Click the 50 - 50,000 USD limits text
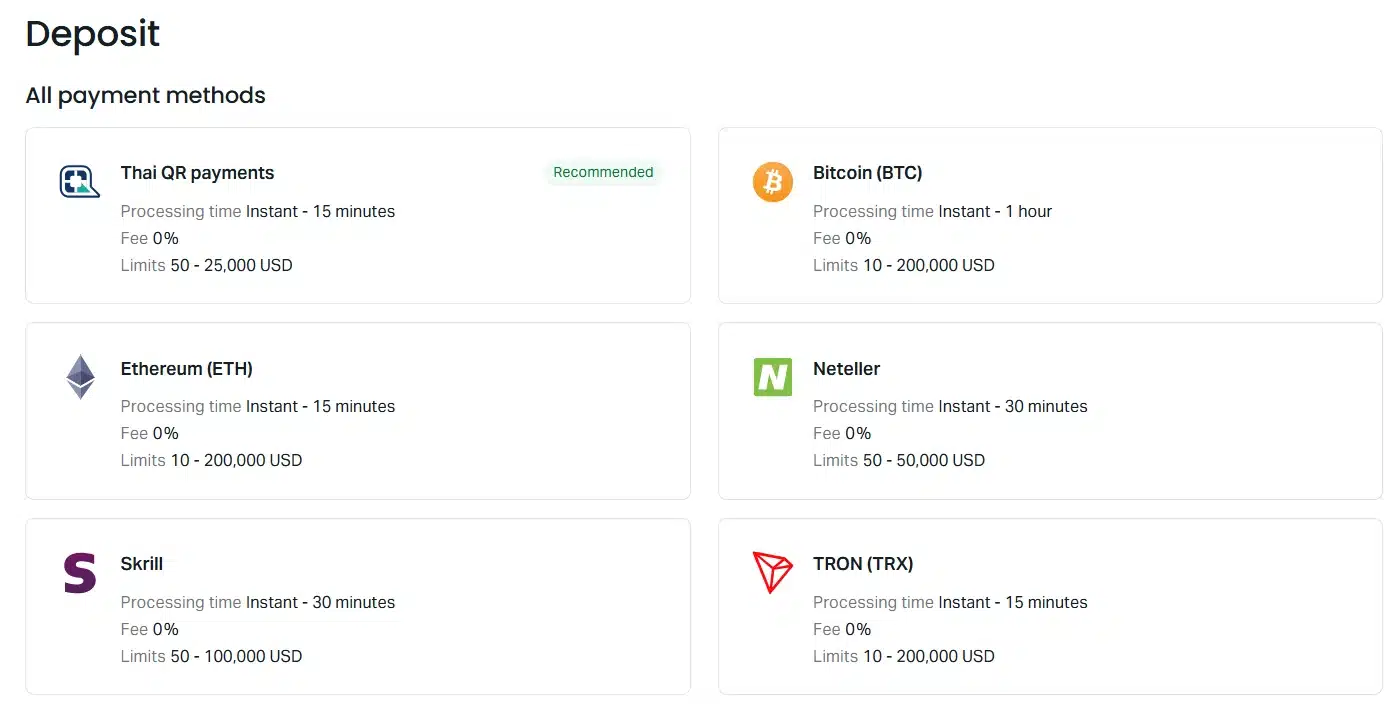 [x=923, y=460]
